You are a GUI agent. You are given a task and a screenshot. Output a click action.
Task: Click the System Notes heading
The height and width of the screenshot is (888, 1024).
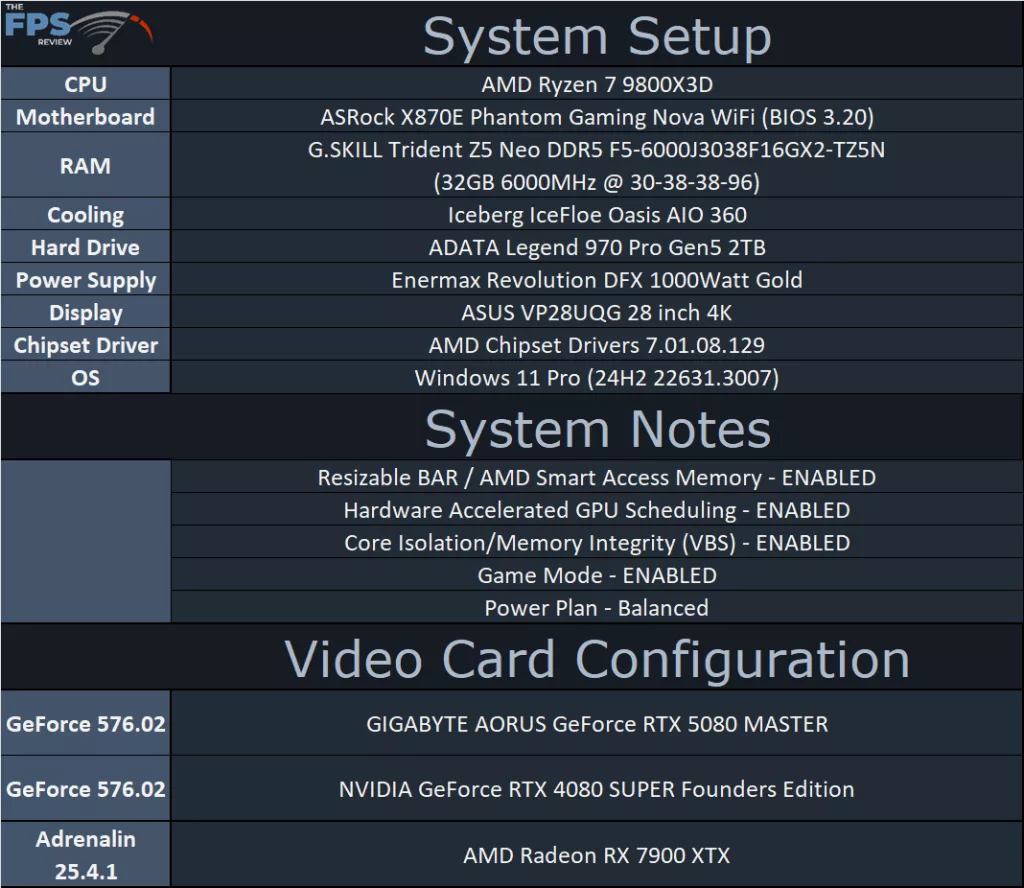tap(598, 430)
